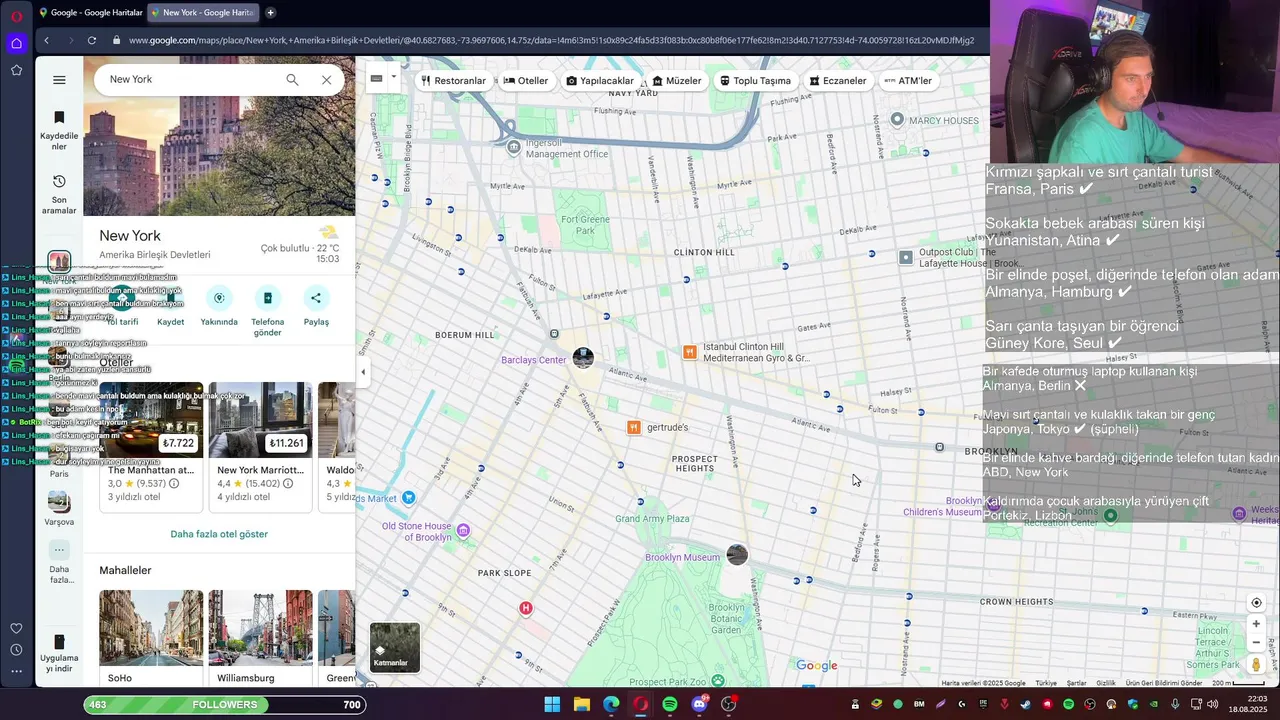The width and height of the screenshot is (1280, 720).
Task: Click Opera sidebar bookmarks star icon
Action: tap(16, 70)
